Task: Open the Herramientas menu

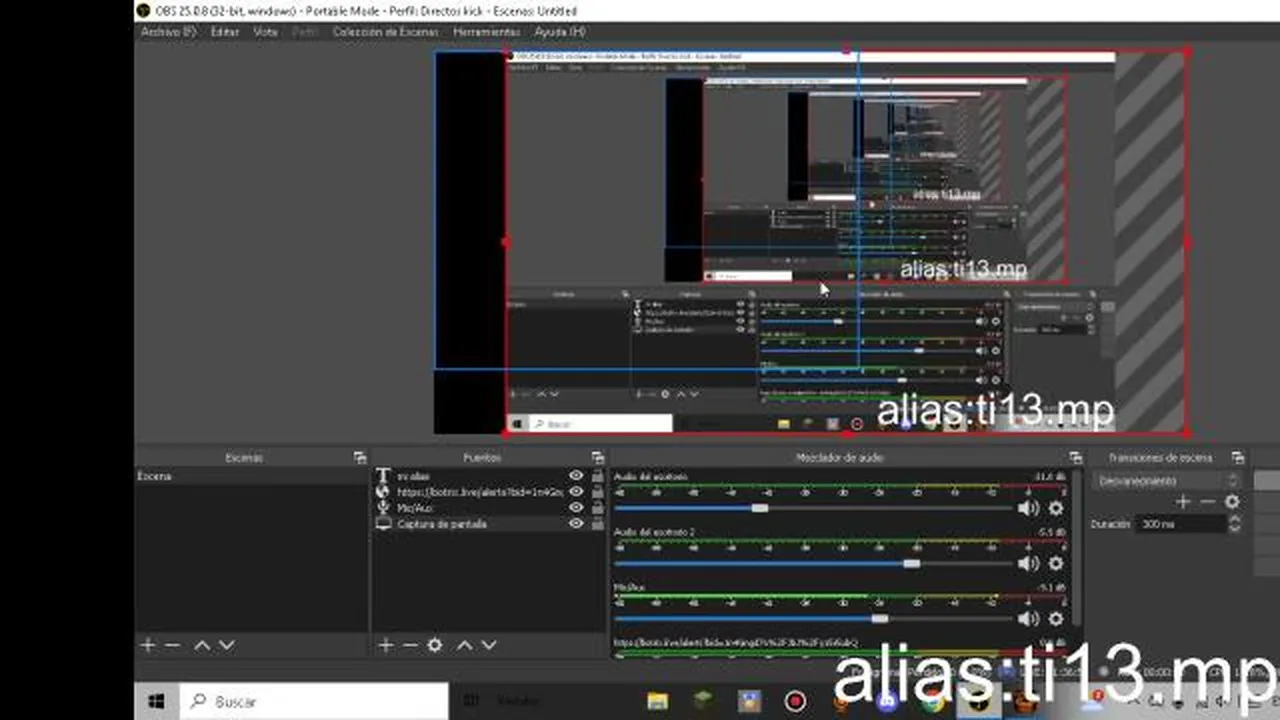Action: click(486, 32)
